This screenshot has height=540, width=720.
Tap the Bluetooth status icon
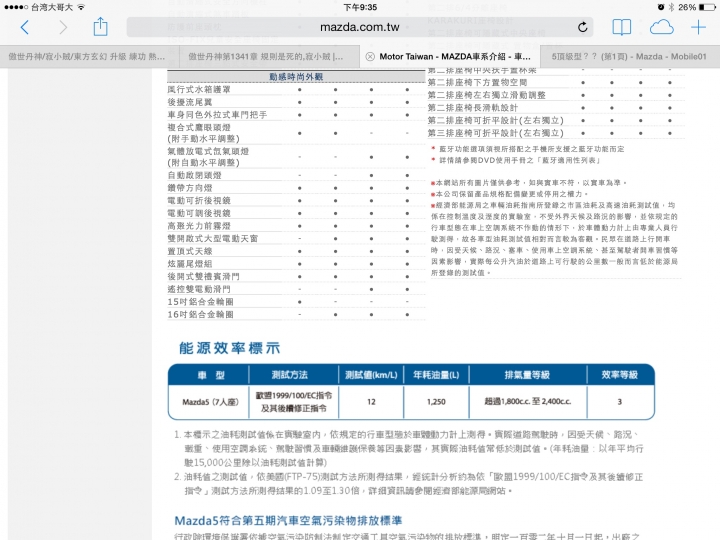point(671,7)
